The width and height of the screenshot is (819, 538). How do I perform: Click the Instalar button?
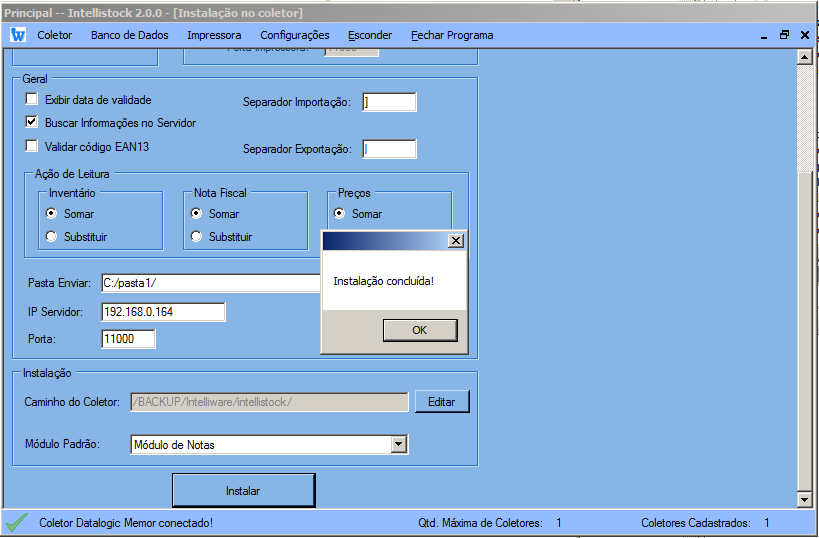pyautogui.click(x=243, y=490)
